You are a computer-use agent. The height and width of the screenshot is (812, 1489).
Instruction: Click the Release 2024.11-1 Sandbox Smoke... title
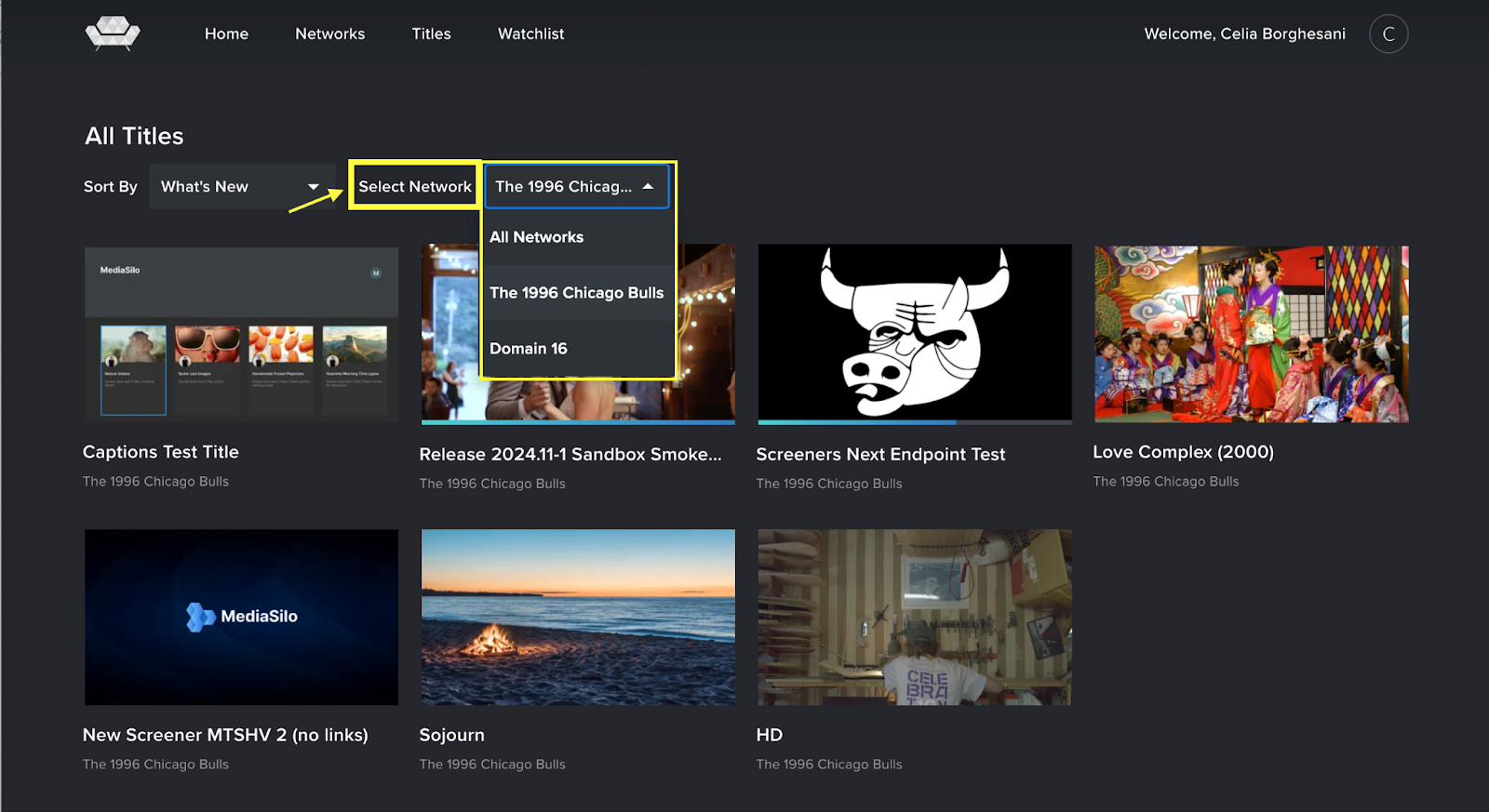click(x=570, y=454)
